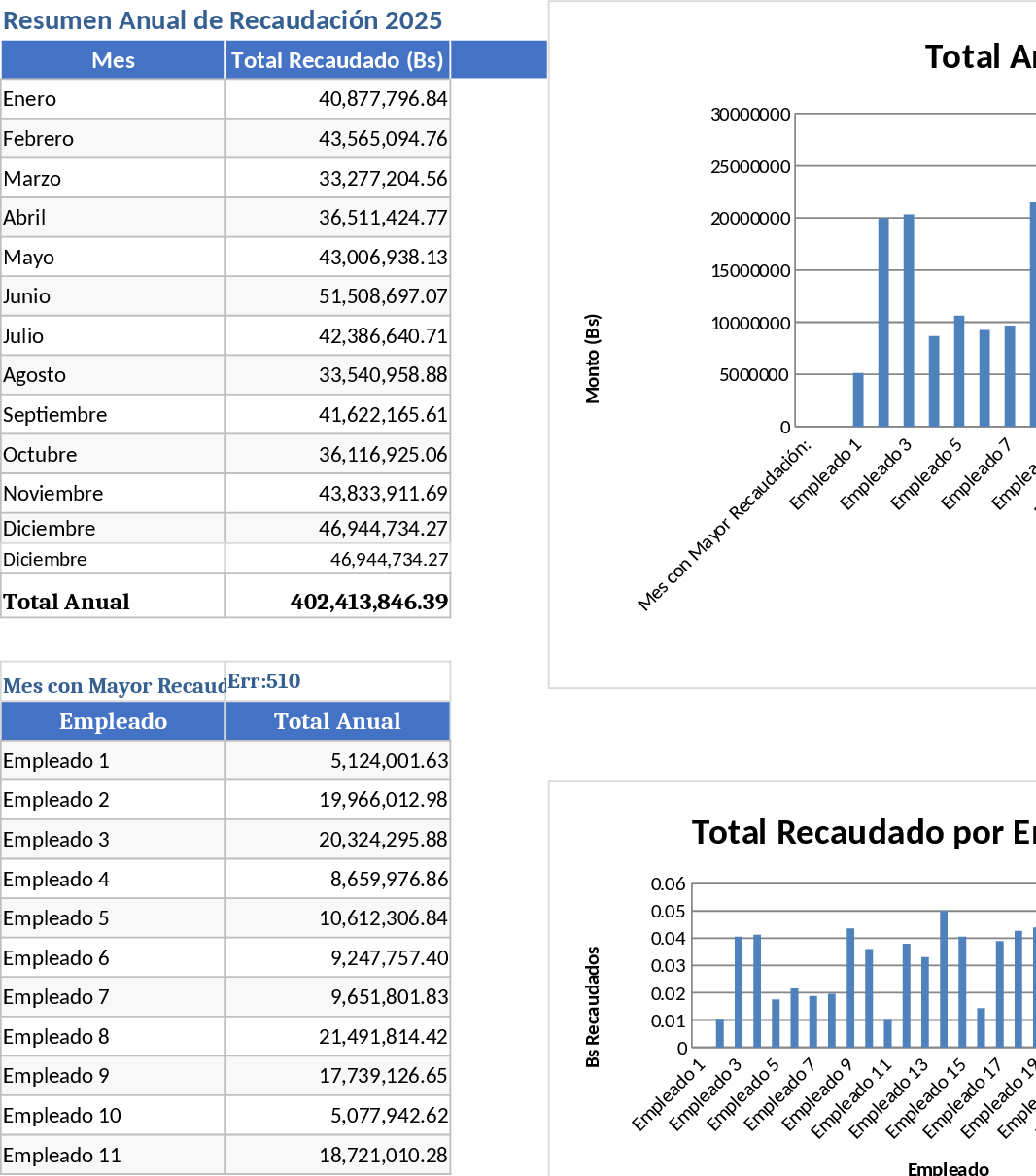Click the "Monto (Bs)" axis title

click(593, 359)
